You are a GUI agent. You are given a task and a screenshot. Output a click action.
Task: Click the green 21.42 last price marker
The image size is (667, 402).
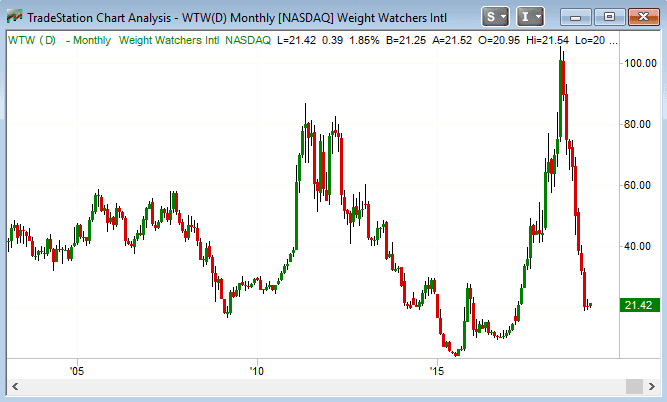tap(638, 305)
